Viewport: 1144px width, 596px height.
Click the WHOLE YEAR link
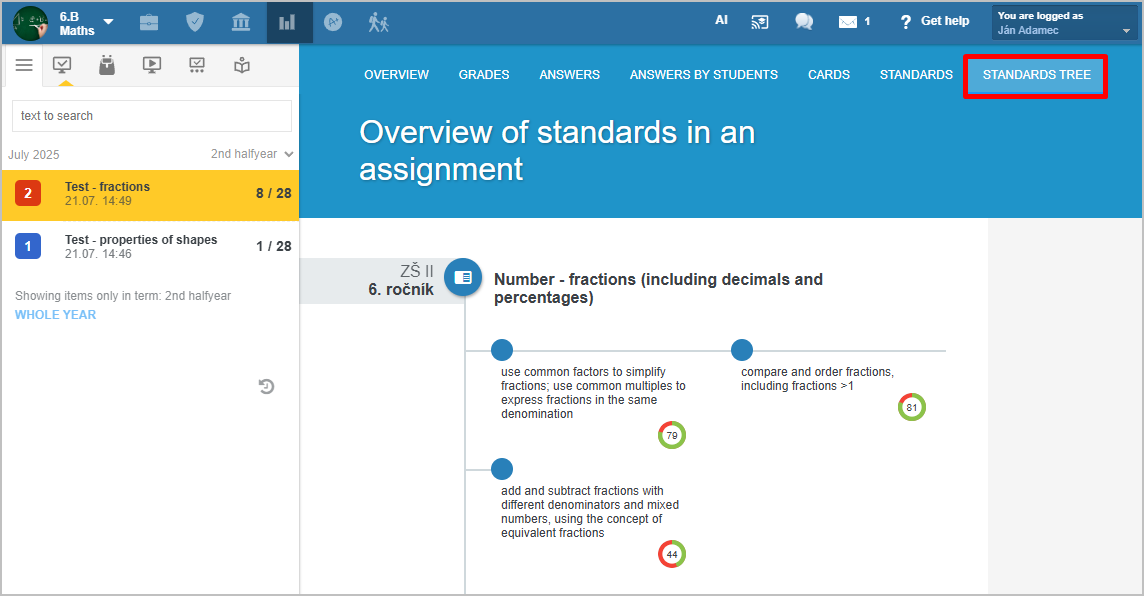55,314
